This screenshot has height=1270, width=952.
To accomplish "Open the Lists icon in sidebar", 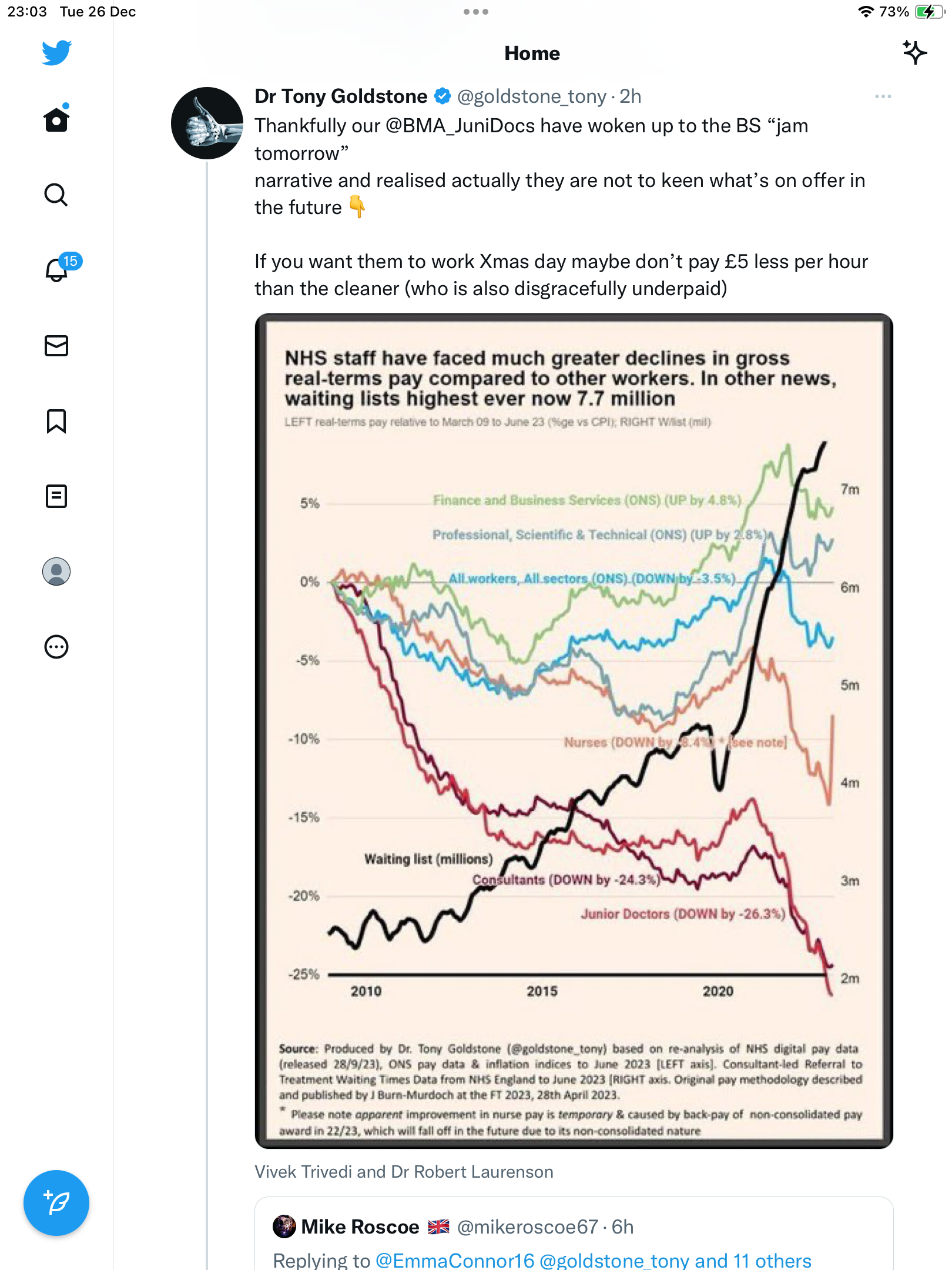I will click(56, 496).
